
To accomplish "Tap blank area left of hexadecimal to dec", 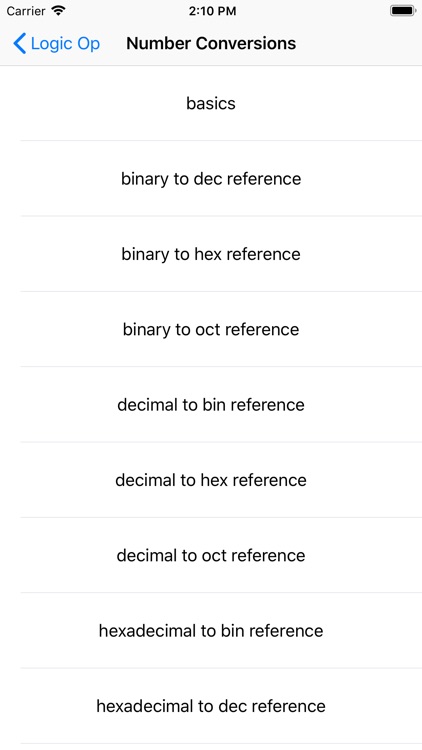I will pyautogui.click(x=48, y=706).
